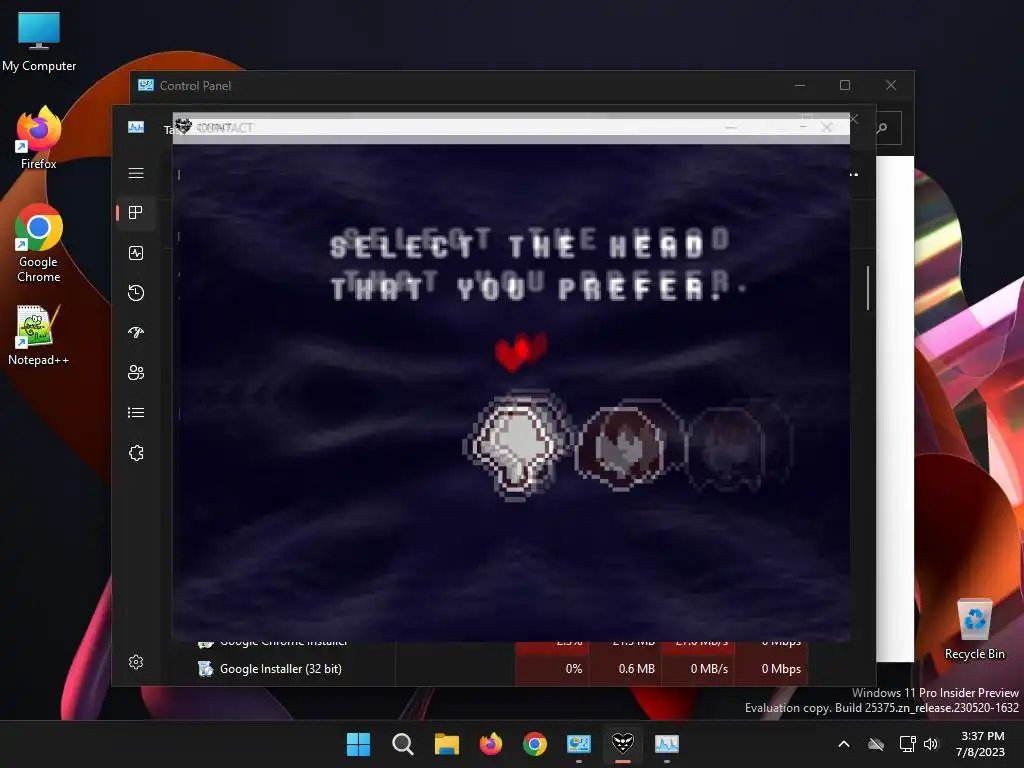
Task: Click Task Manager logo icon in title bar
Action: pyautogui.click(x=136, y=127)
